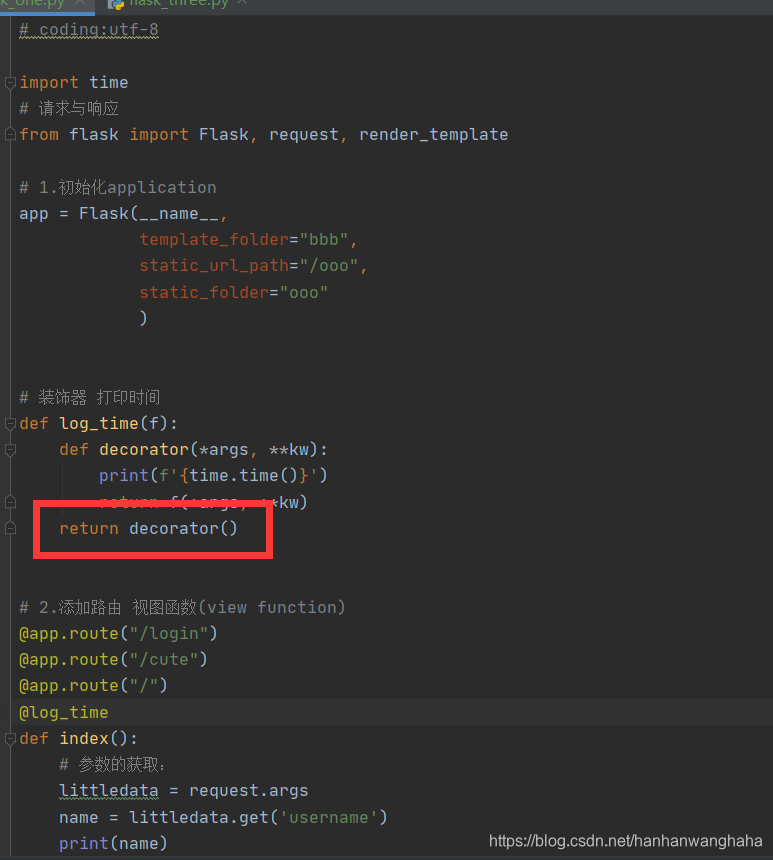Click the @app.route("/login") decorator
Viewport: 773px width, 860px height.
(119, 634)
